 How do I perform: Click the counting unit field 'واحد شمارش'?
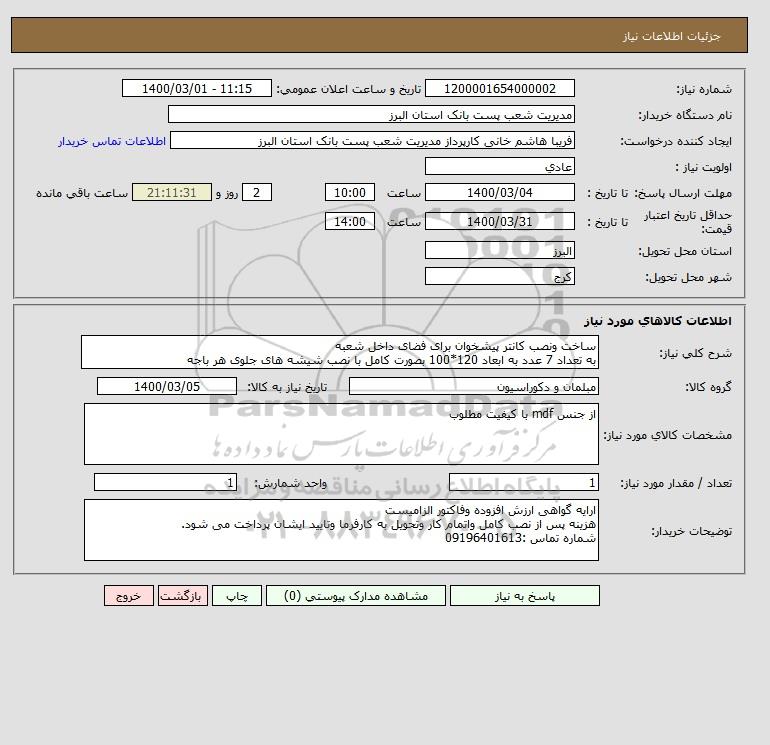(165, 482)
